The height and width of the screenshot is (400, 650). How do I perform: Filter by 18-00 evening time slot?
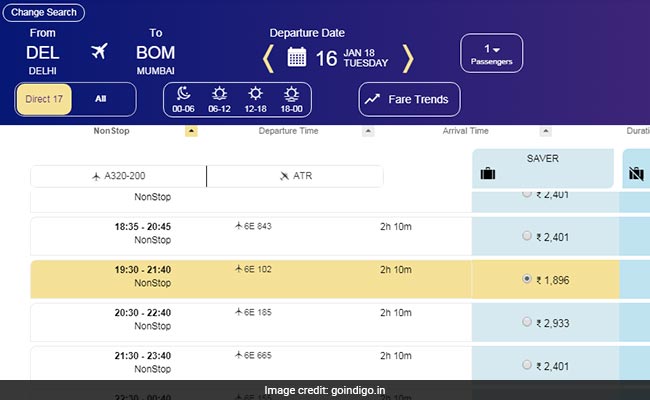point(291,100)
